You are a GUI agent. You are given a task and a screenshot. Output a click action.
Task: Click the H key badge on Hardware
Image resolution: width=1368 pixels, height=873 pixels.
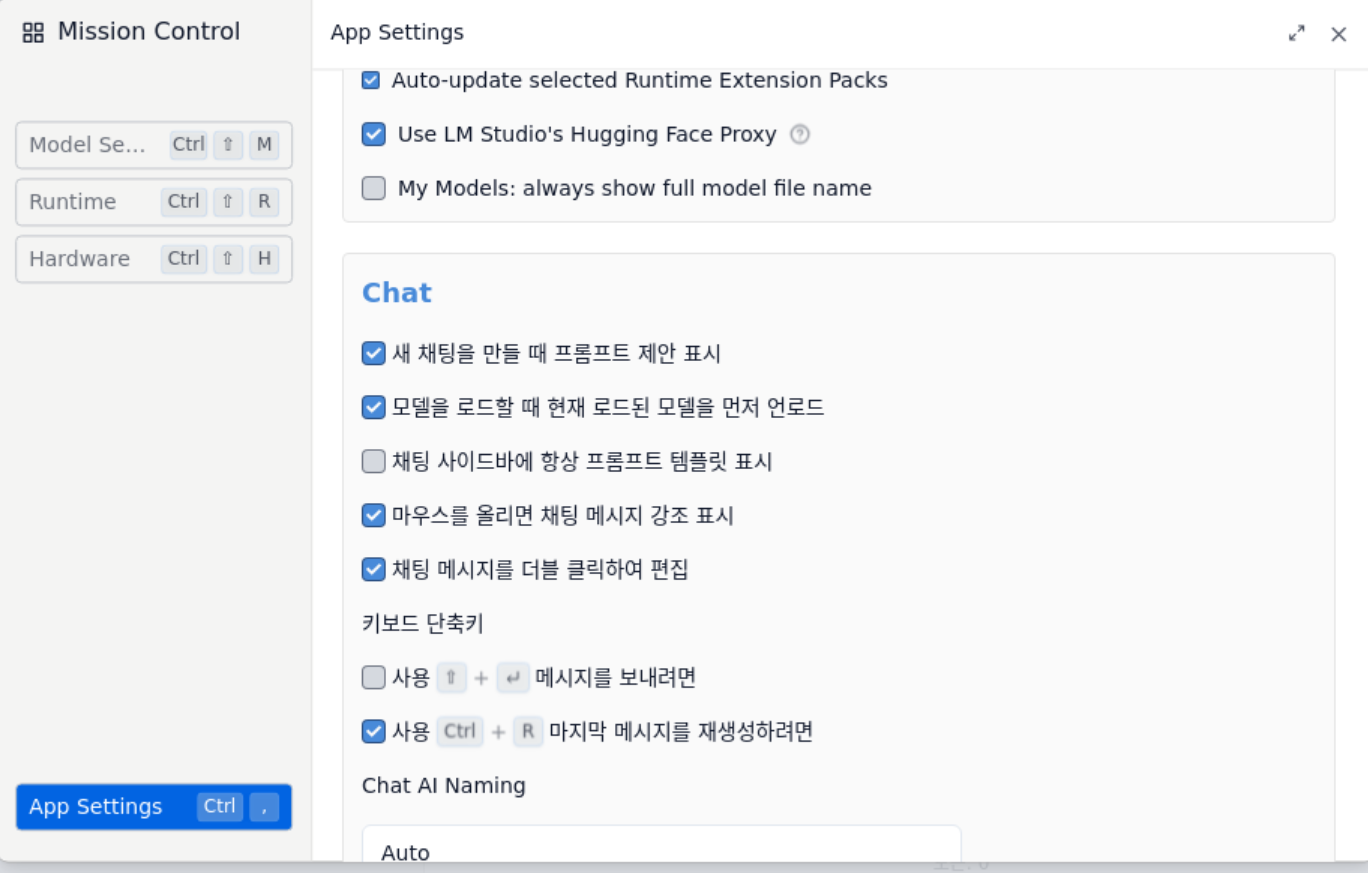click(x=264, y=259)
